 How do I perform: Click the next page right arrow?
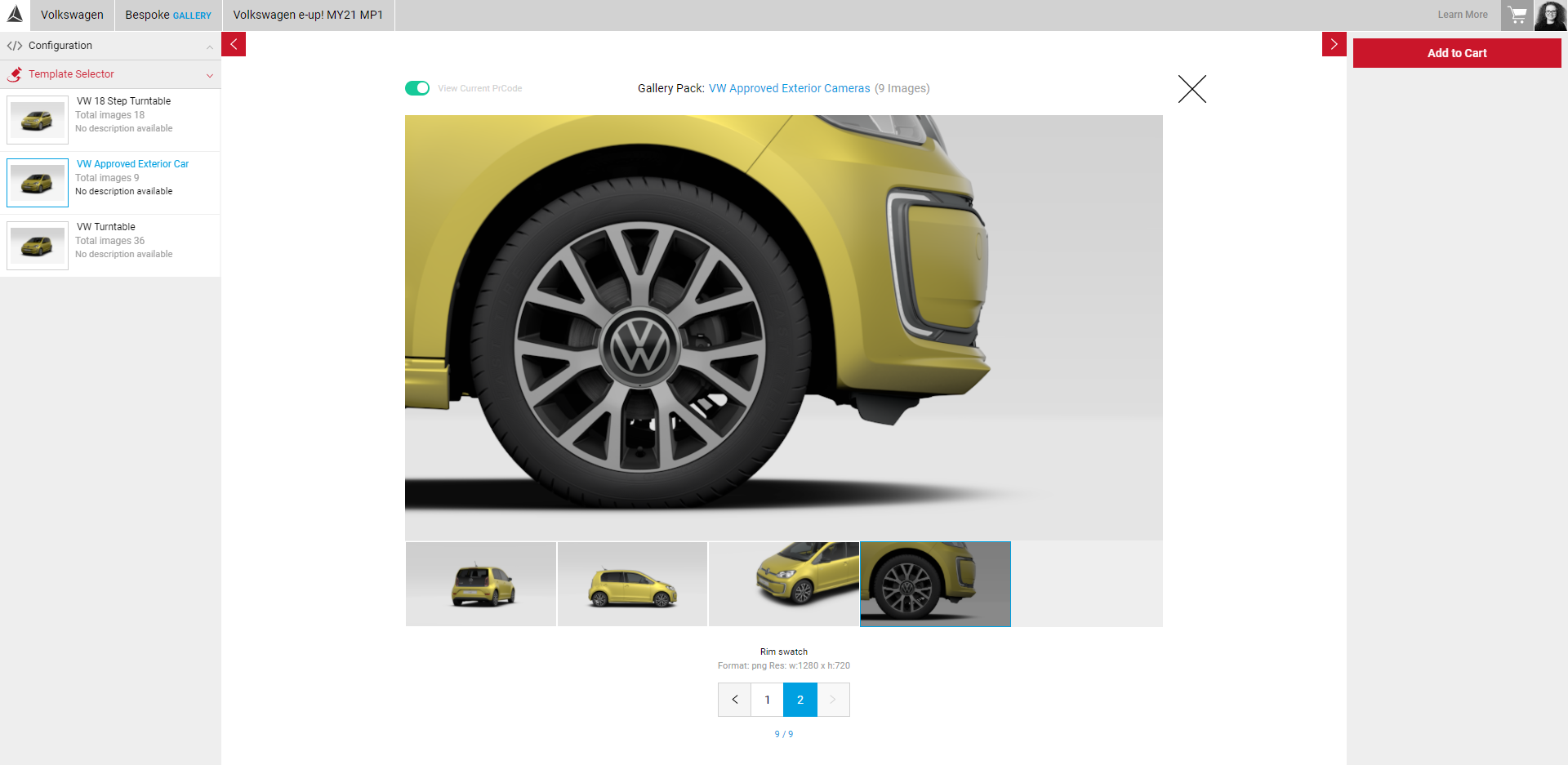(833, 700)
